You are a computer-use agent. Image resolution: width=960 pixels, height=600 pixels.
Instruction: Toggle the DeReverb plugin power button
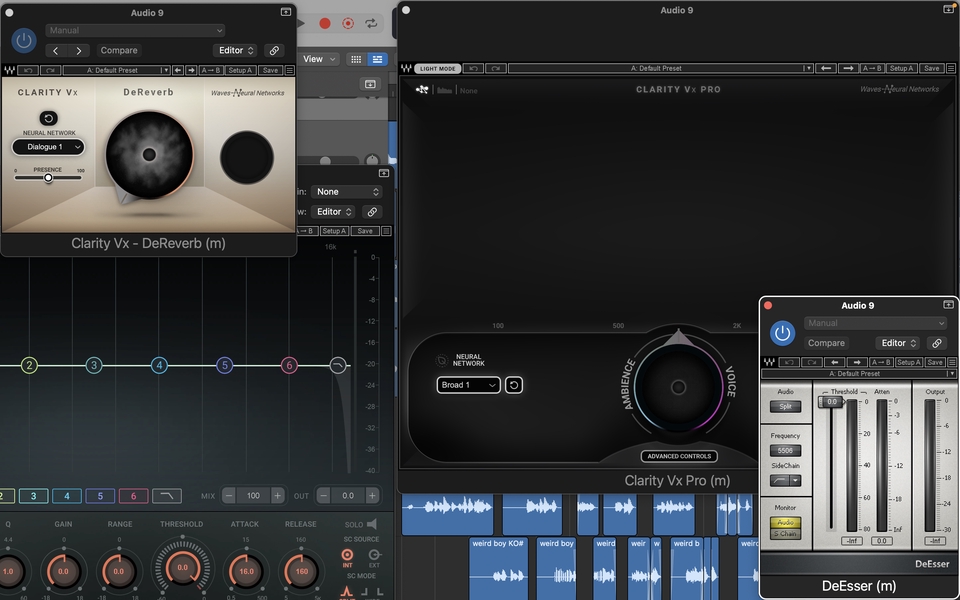click(x=25, y=41)
